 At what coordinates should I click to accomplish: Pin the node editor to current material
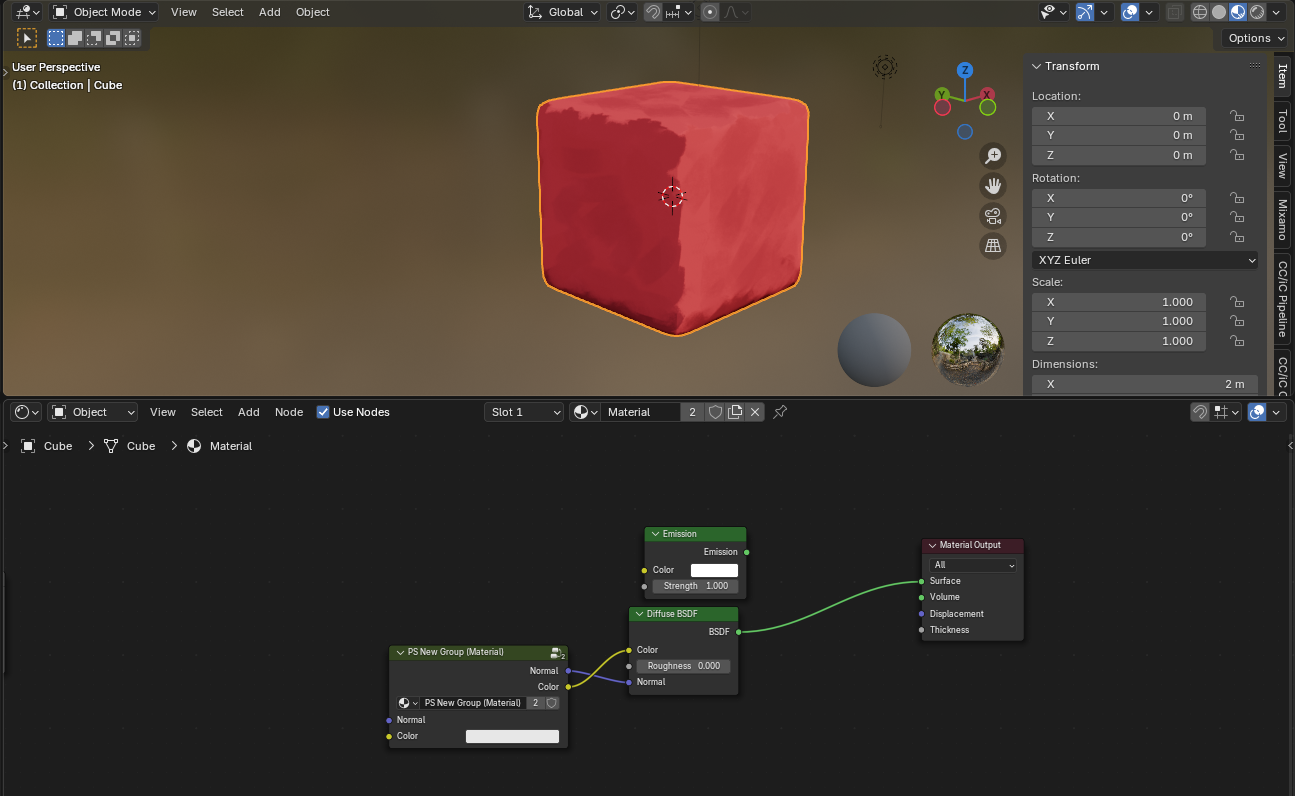(x=780, y=412)
